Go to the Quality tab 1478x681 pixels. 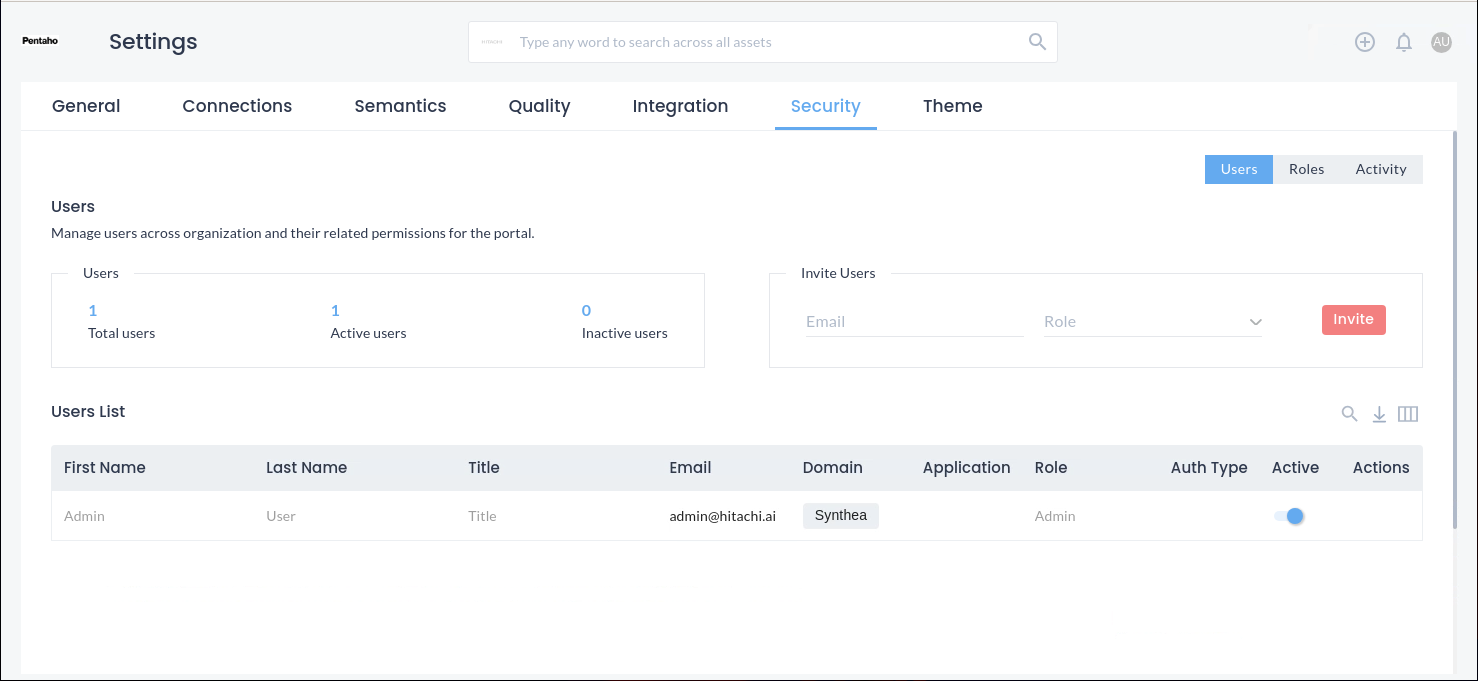539,106
